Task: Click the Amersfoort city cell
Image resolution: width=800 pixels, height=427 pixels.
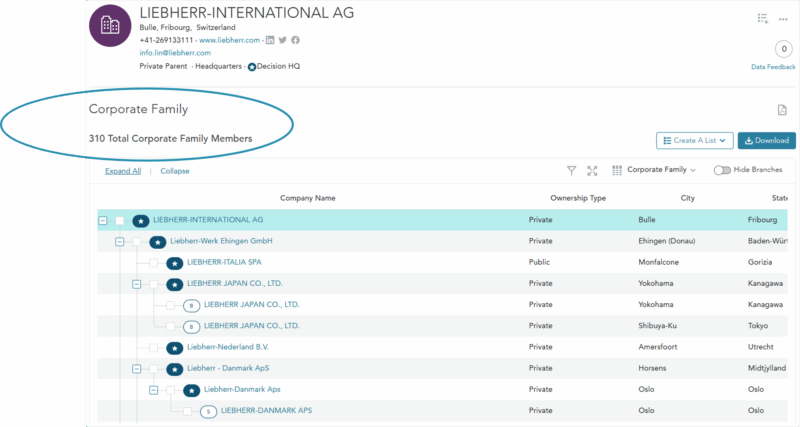Action: (658, 347)
